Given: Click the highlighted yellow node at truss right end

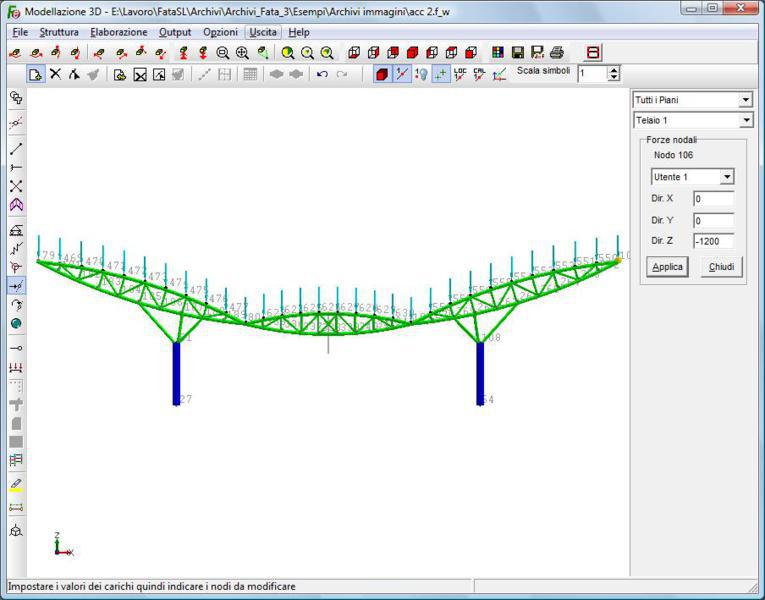Looking at the screenshot, I should coord(618,260).
